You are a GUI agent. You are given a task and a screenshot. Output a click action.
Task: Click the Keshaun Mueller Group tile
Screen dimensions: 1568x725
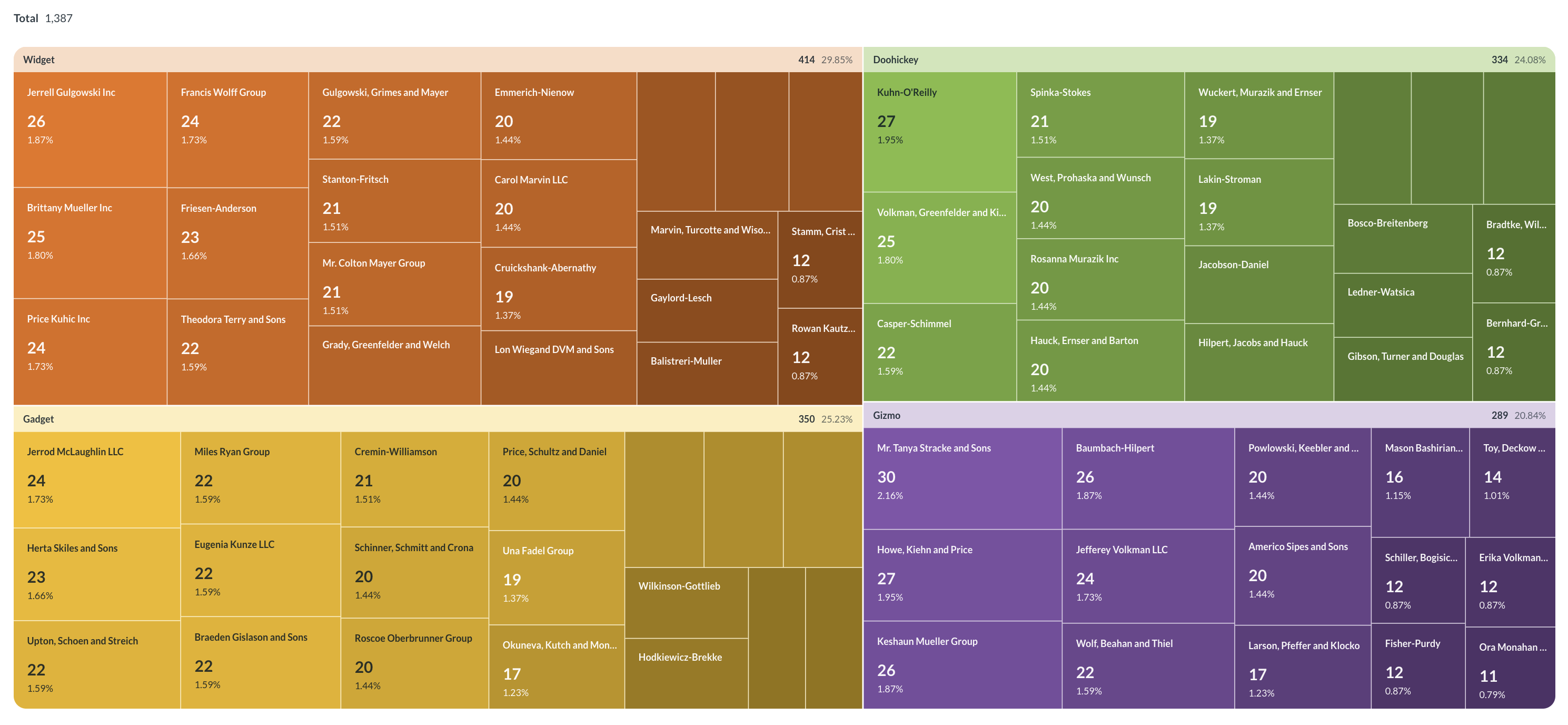point(962,665)
